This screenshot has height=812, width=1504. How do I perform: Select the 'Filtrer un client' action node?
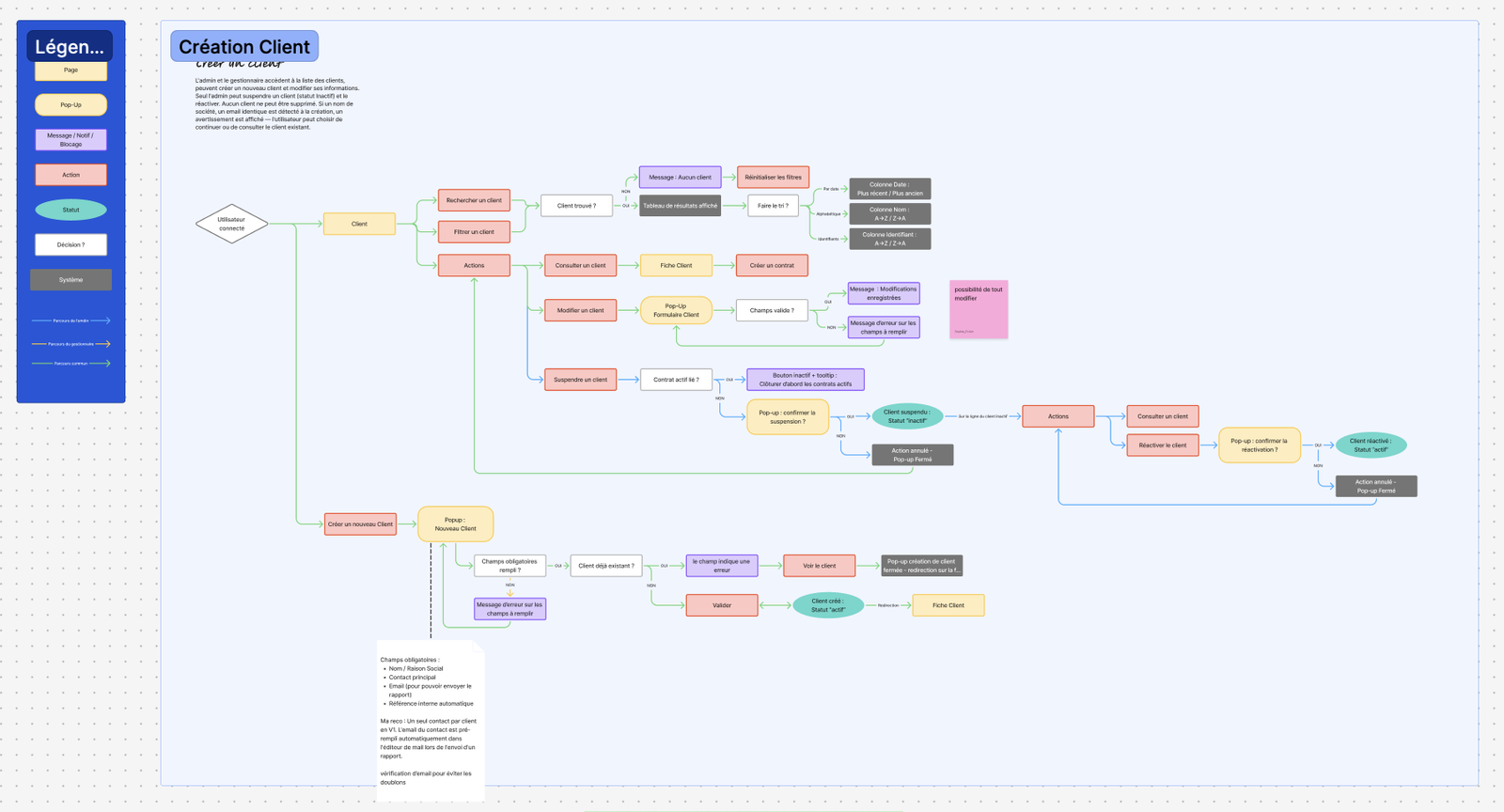(x=474, y=231)
